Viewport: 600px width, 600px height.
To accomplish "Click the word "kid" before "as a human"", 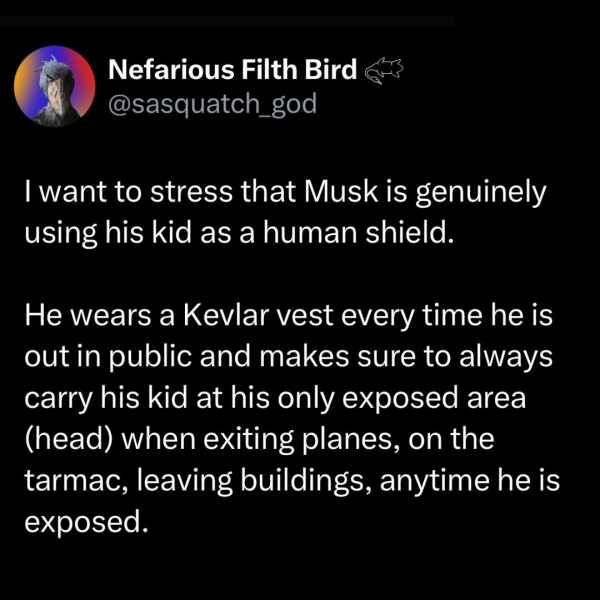I will [x=171, y=233].
